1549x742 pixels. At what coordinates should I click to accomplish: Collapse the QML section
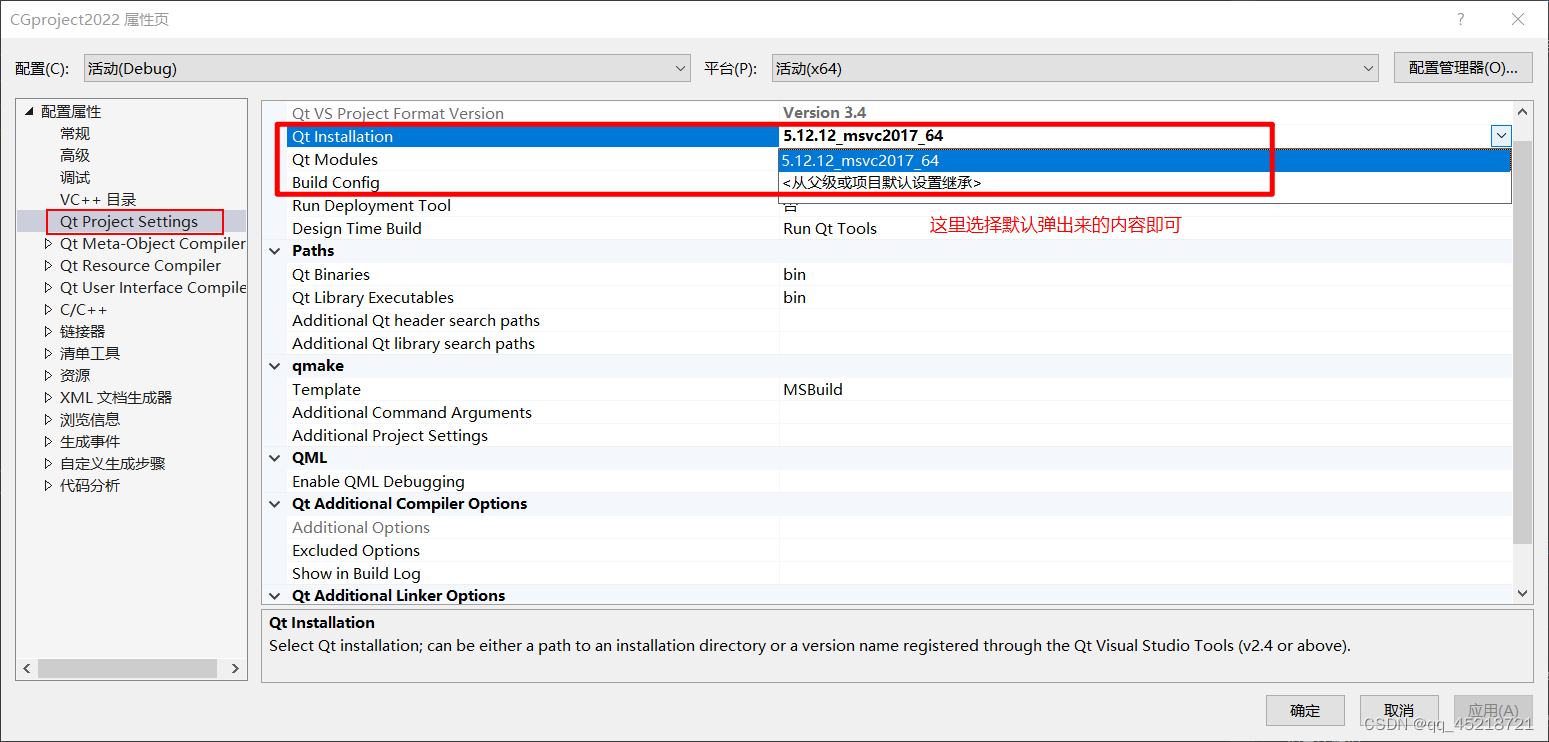(275, 458)
